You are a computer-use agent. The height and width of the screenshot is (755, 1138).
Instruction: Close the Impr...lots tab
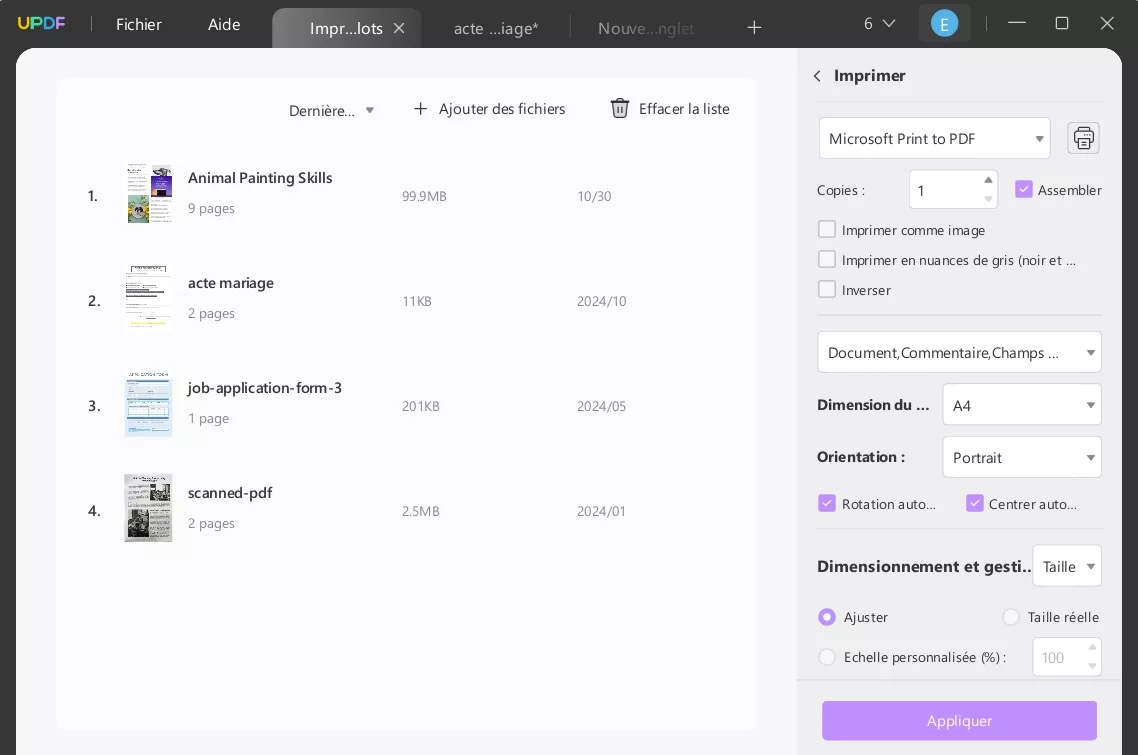(x=399, y=28)
